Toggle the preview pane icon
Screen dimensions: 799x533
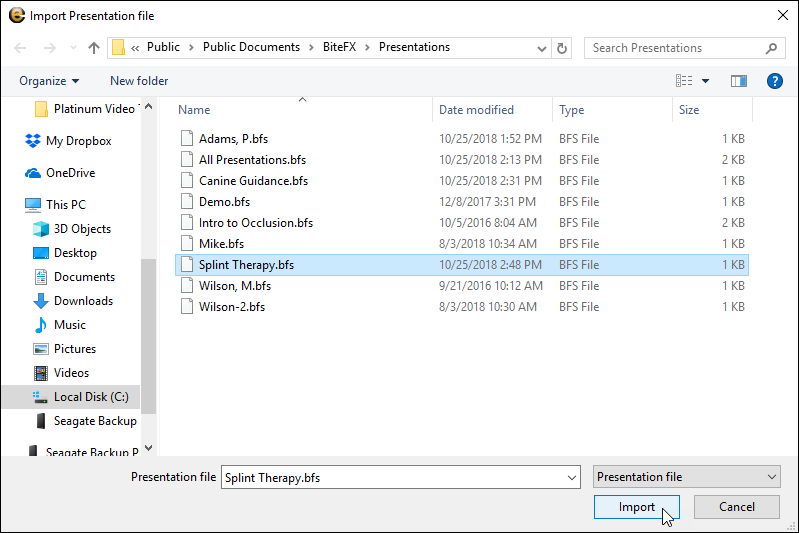739,81
